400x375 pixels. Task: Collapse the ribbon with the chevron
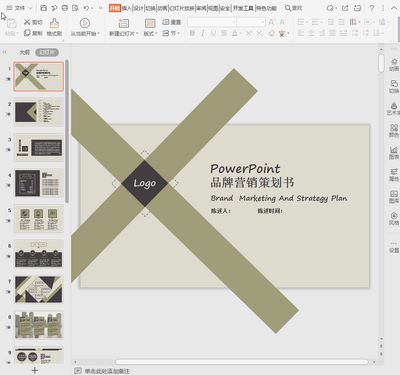[394, 8]
